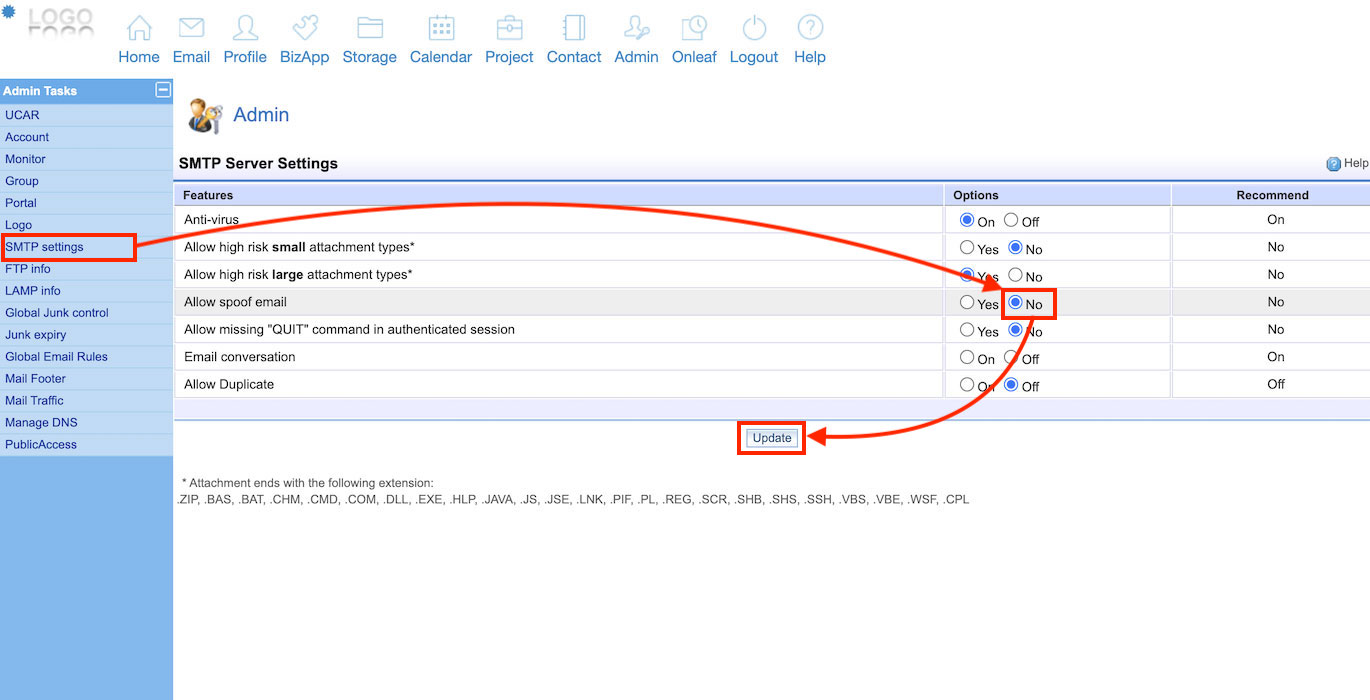Click the LOGO image at top left
This screenshot has height=700, width=1370.
pyautogui.click(x=60, y=20)
